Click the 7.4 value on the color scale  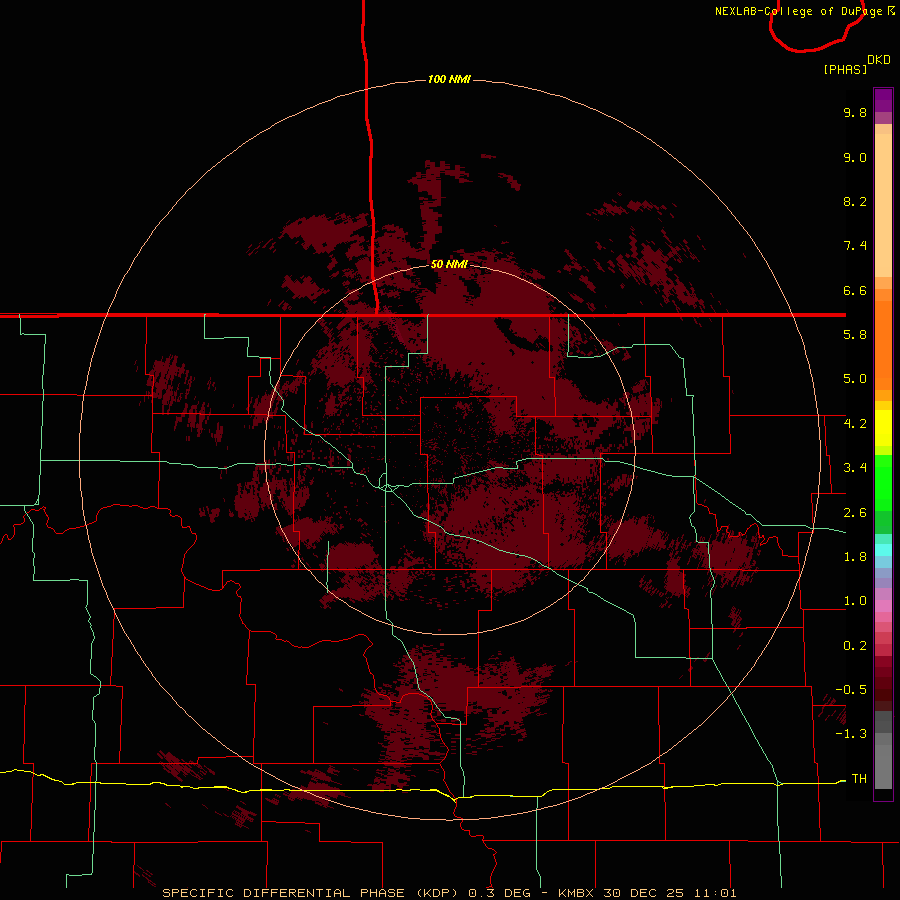coord(855,246)
